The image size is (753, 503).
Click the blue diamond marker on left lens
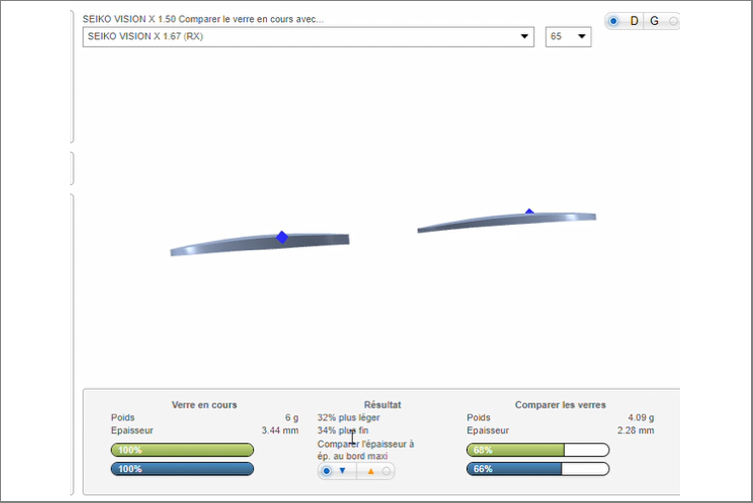click(282, 237)
